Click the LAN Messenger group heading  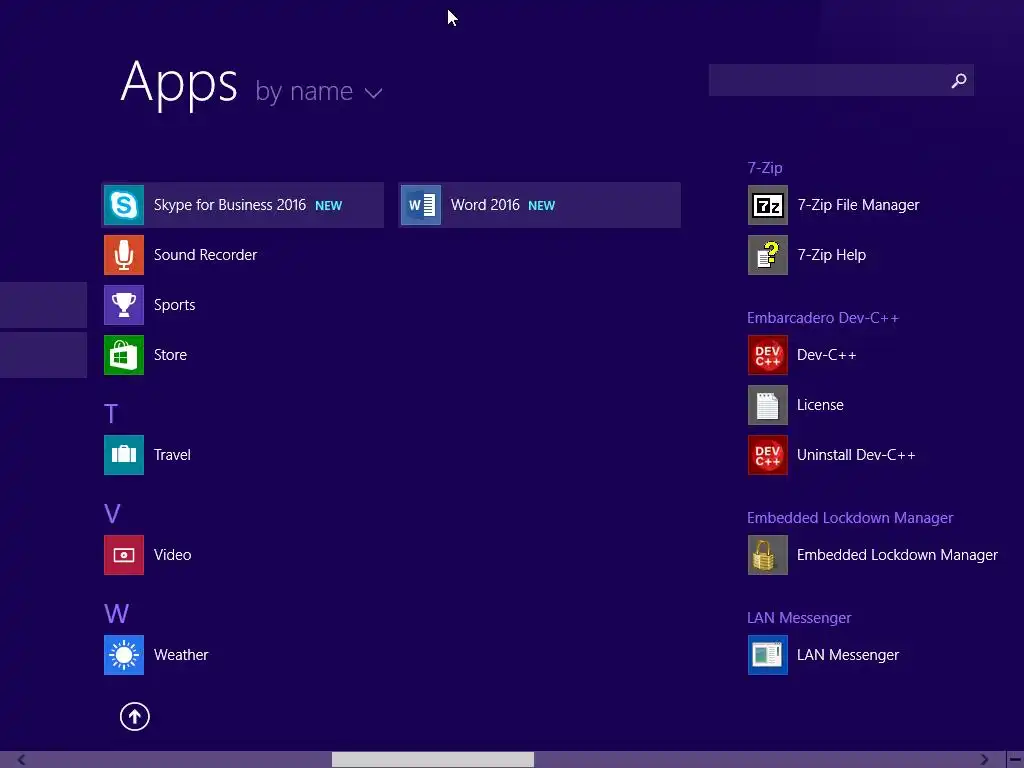[799, 618]
